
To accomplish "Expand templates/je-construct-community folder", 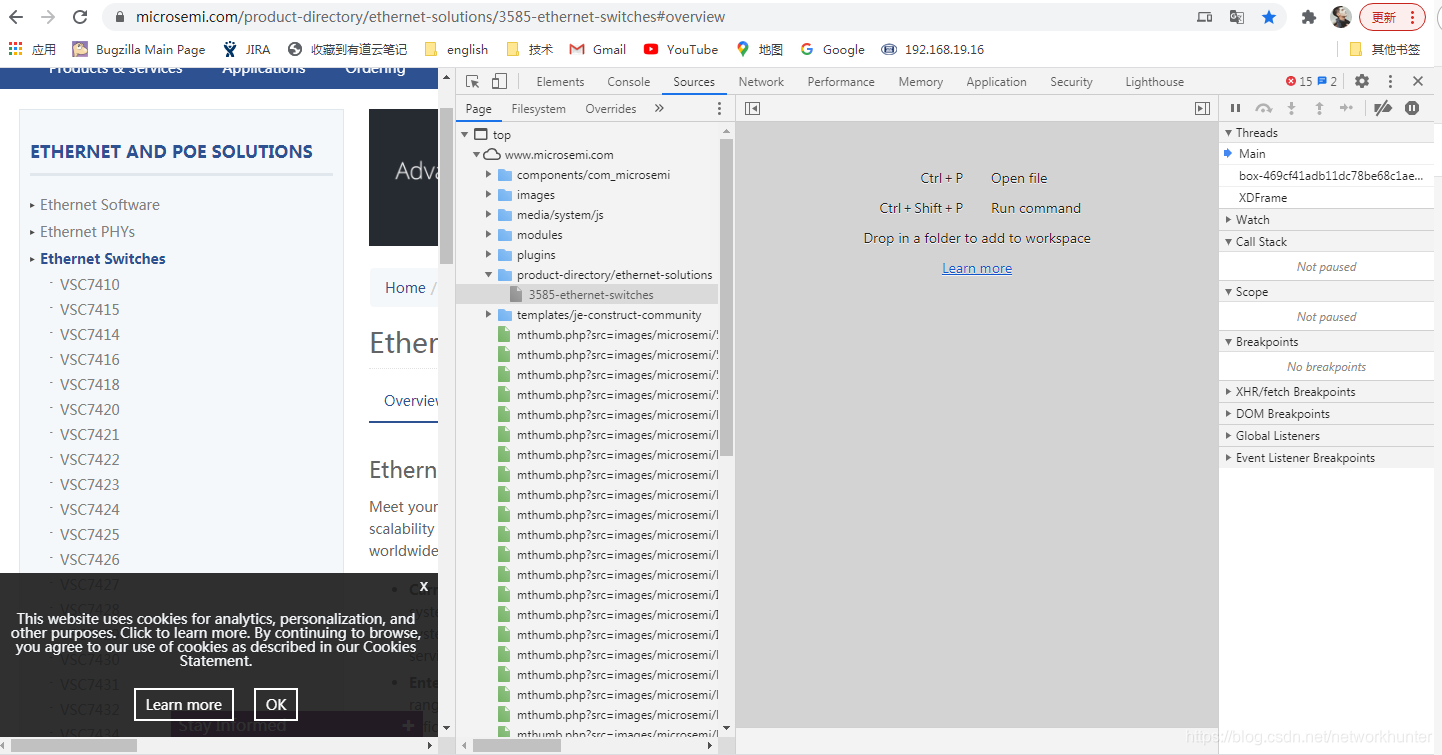I will [x=489, y=315].
